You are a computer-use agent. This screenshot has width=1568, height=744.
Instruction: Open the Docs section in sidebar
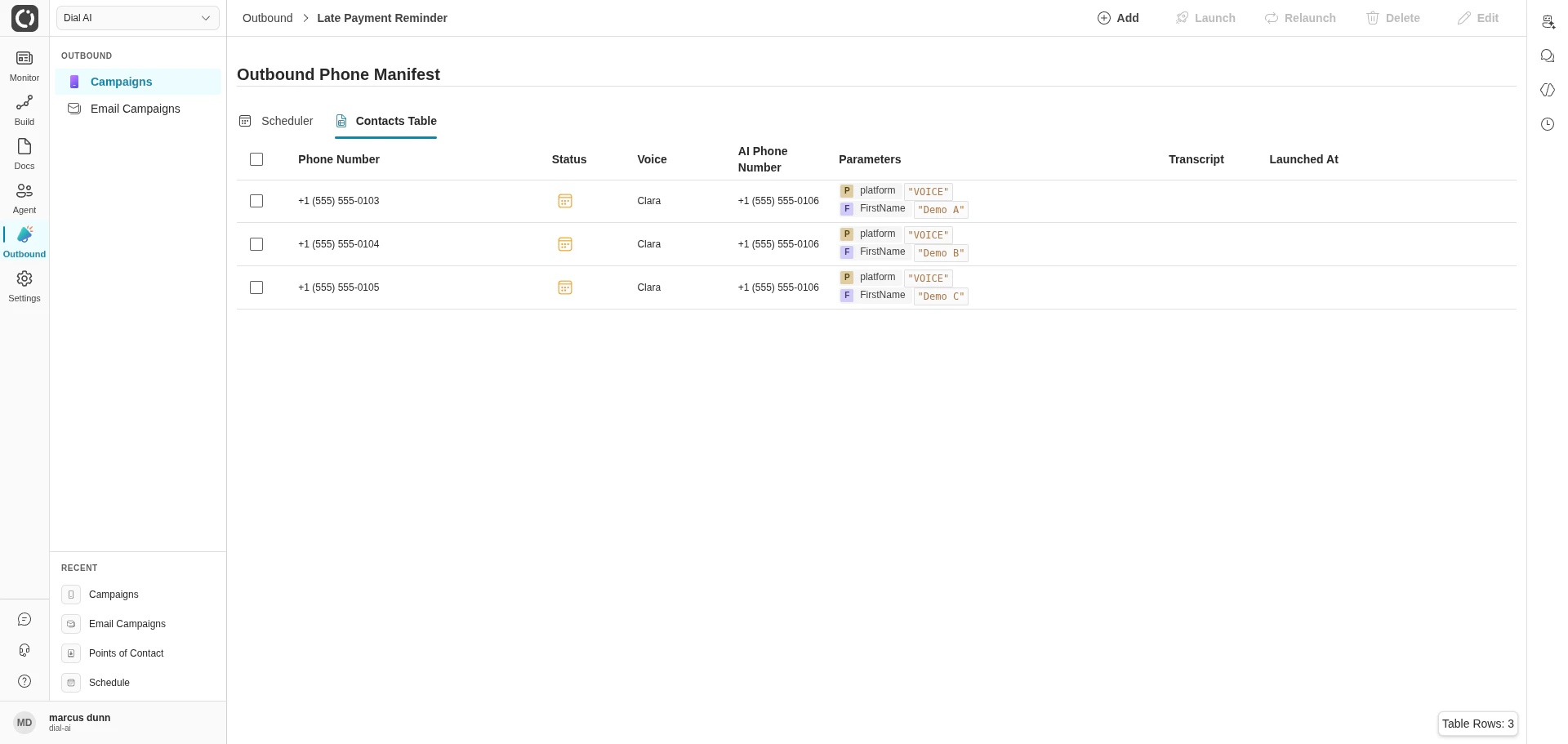(x=24, y=154)
